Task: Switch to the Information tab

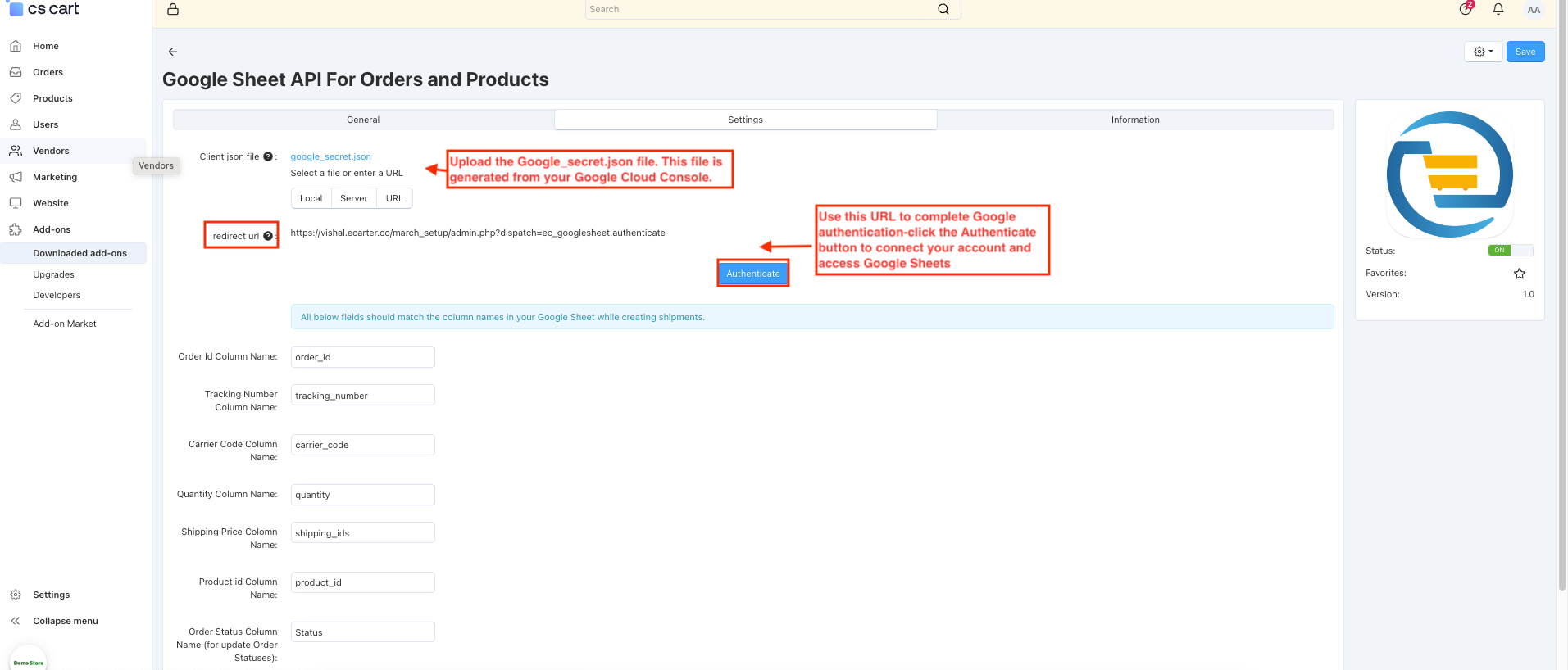Action: (1135, 120)
